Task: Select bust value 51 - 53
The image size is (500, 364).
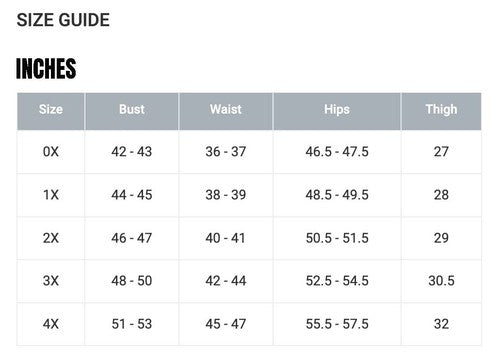Action: (x=132, y=324)
